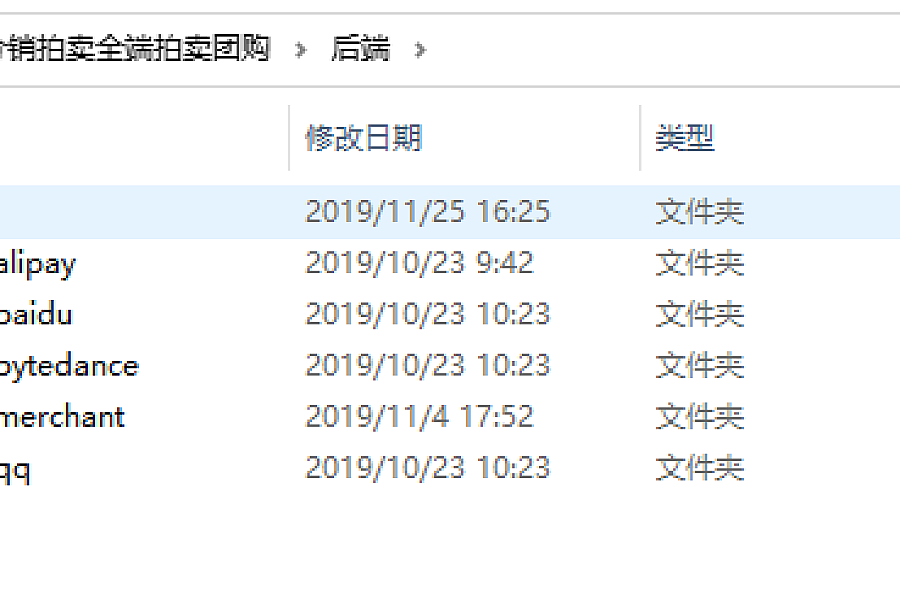
Task: Click the date 2019/10/23 9:42 for alipay
Action: tap(419, 263)
